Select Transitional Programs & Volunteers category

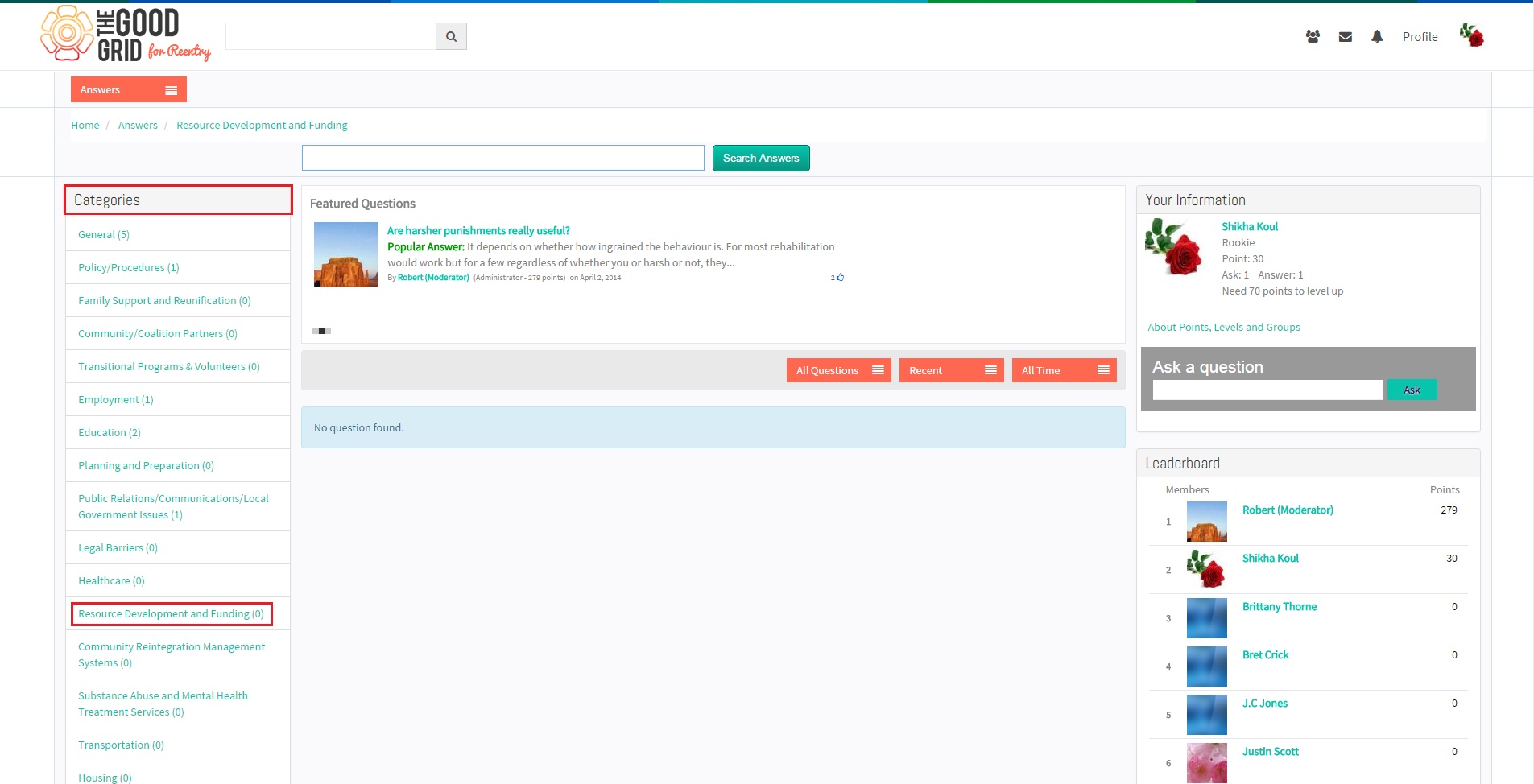pos(169,366)
